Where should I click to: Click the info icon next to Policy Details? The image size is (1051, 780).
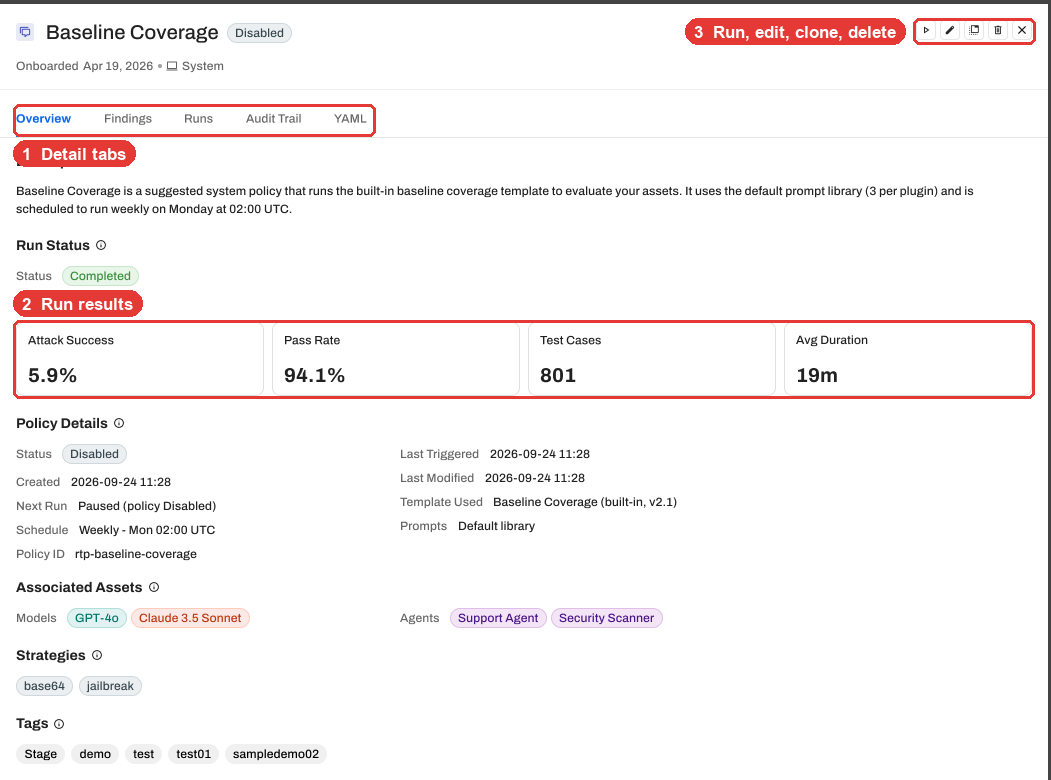119,424
